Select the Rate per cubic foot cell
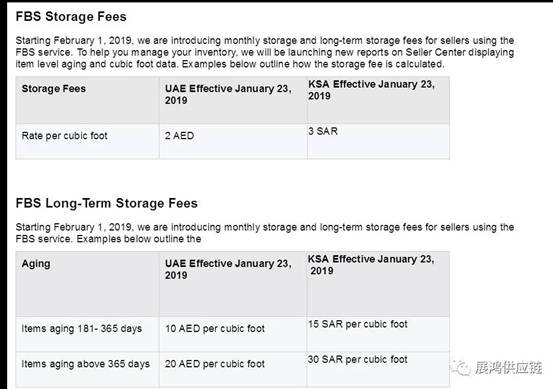 [x=87, y=141]
